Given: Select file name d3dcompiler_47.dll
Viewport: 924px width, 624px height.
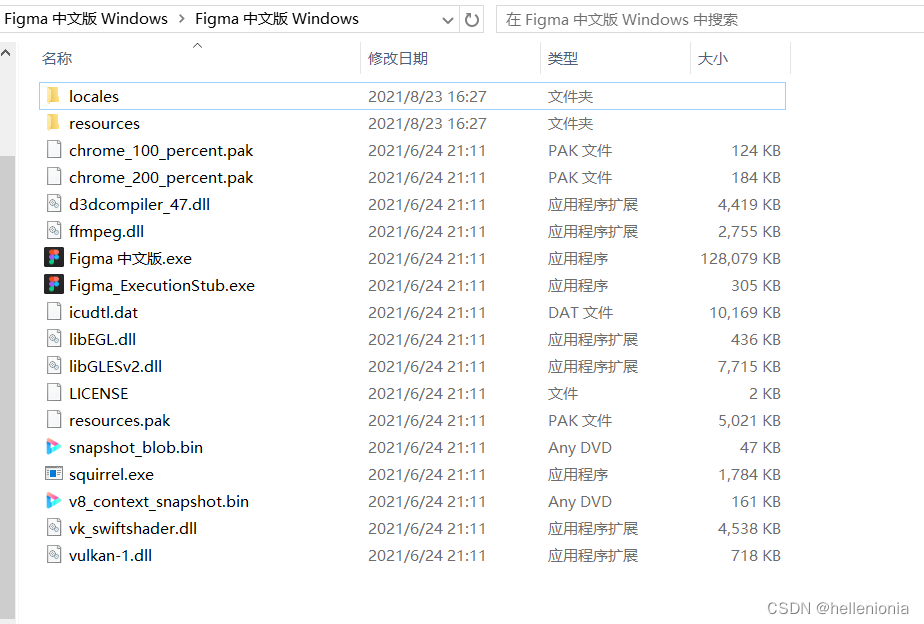Looking at the screenshot, I should pyautogui.click(x=139, y=204).
